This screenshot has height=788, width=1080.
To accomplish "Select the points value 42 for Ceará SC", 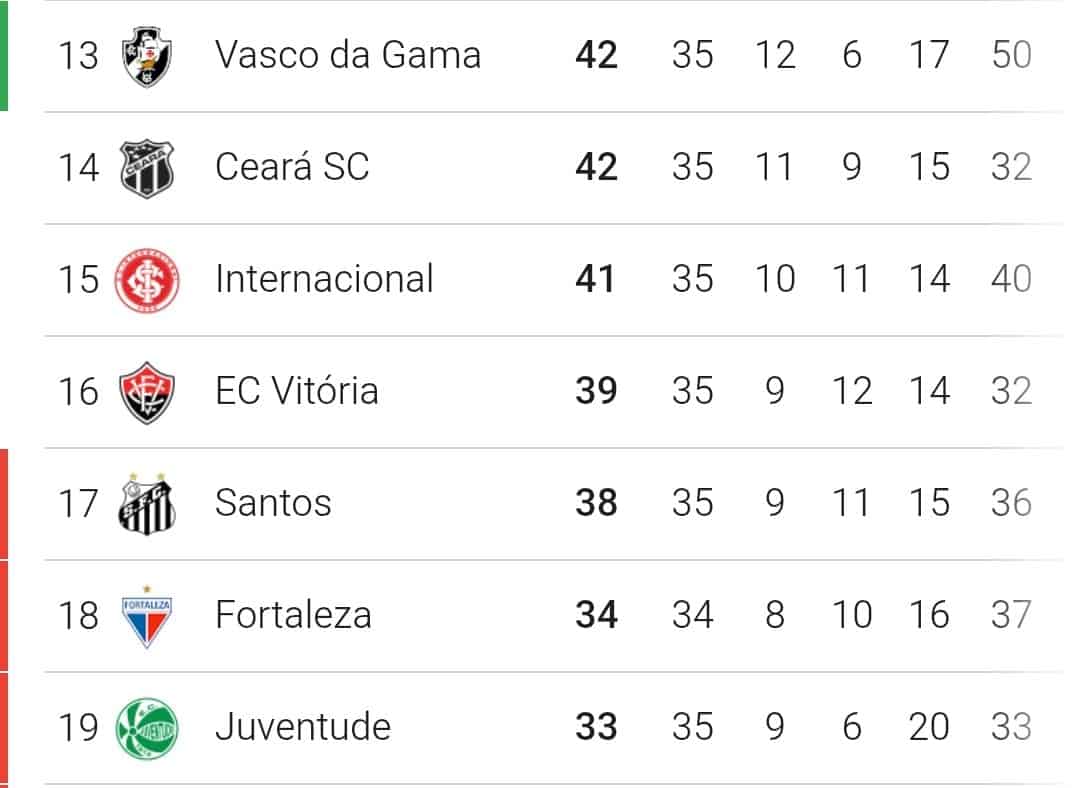I will [x=597, y=167].
